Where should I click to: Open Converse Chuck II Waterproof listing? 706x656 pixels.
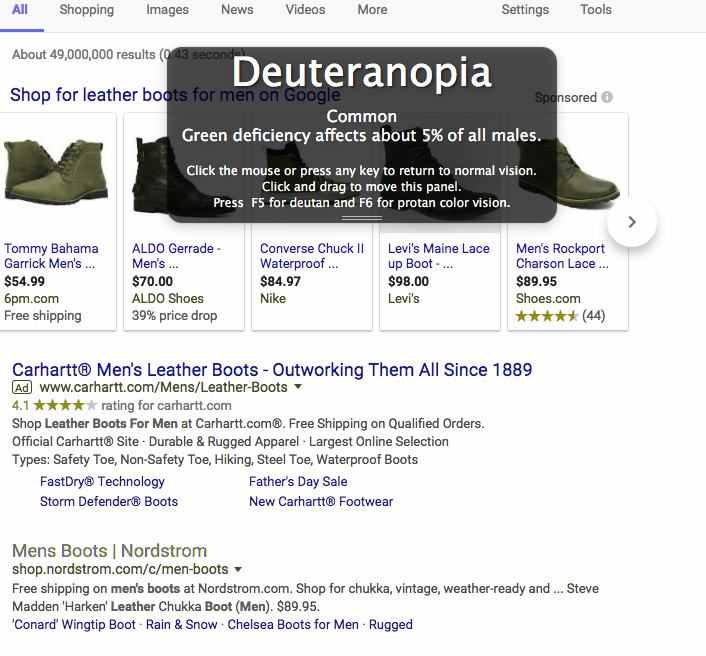312,256
